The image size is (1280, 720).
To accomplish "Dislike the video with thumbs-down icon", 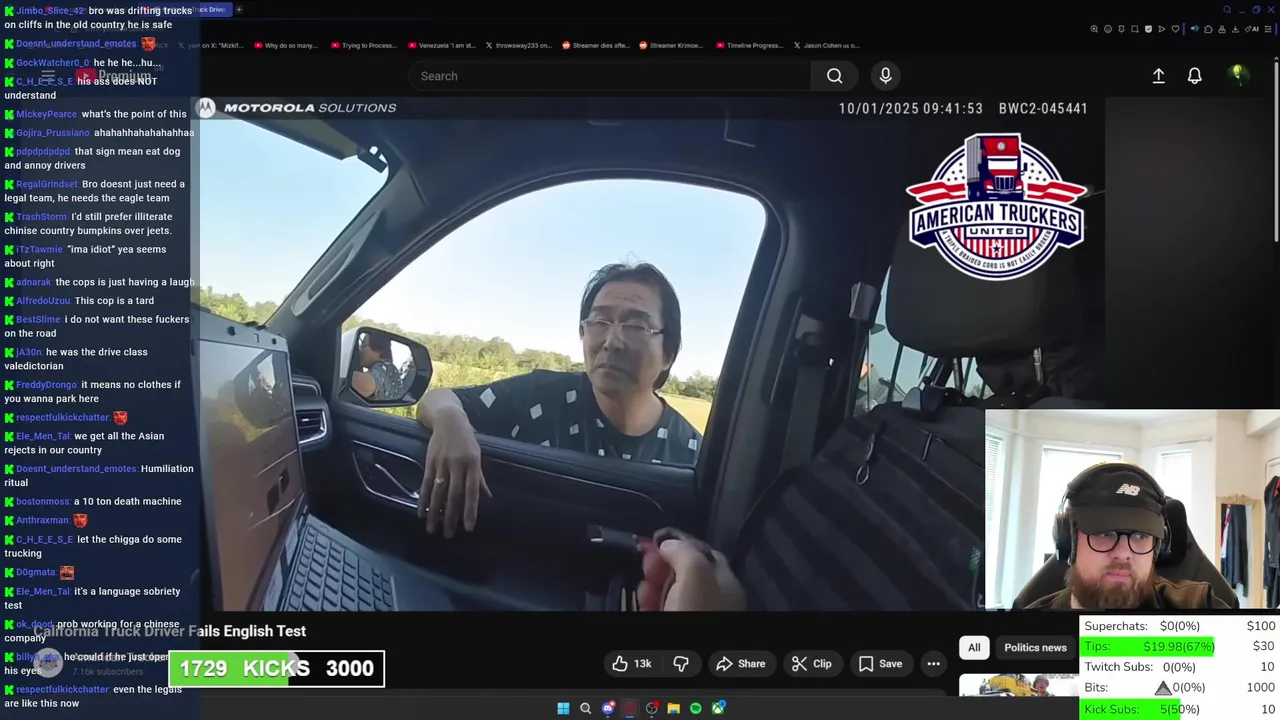I will click(x=681, y=664).
